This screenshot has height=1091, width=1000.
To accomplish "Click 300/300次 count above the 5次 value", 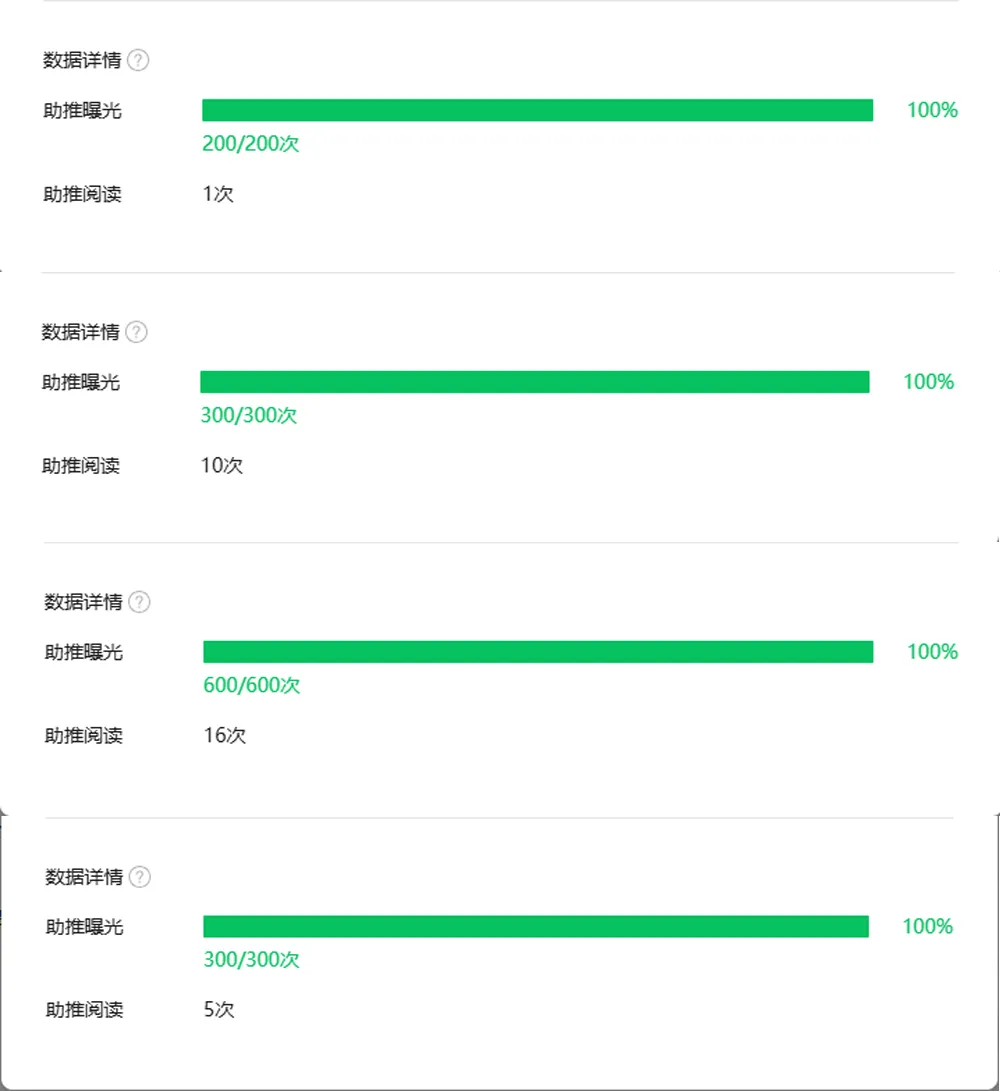I will pyautogui.click(x=251, y=960).
